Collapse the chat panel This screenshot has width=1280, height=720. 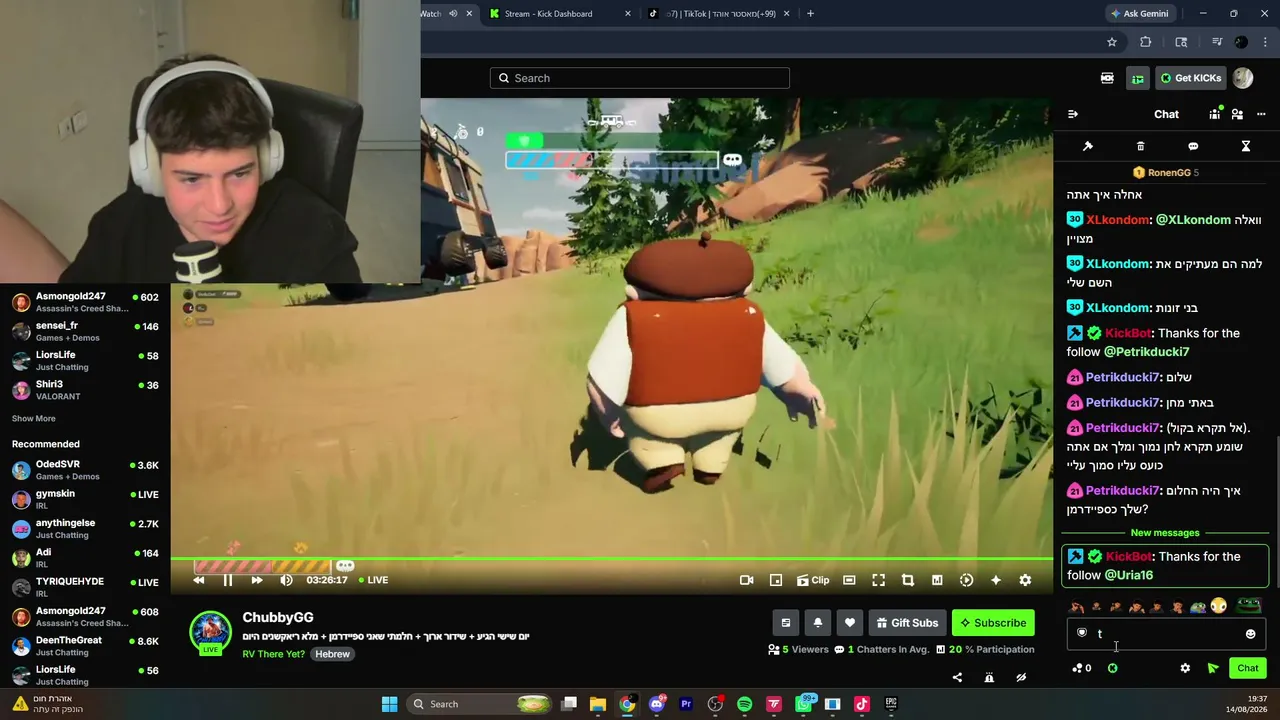click(1073, 114)
